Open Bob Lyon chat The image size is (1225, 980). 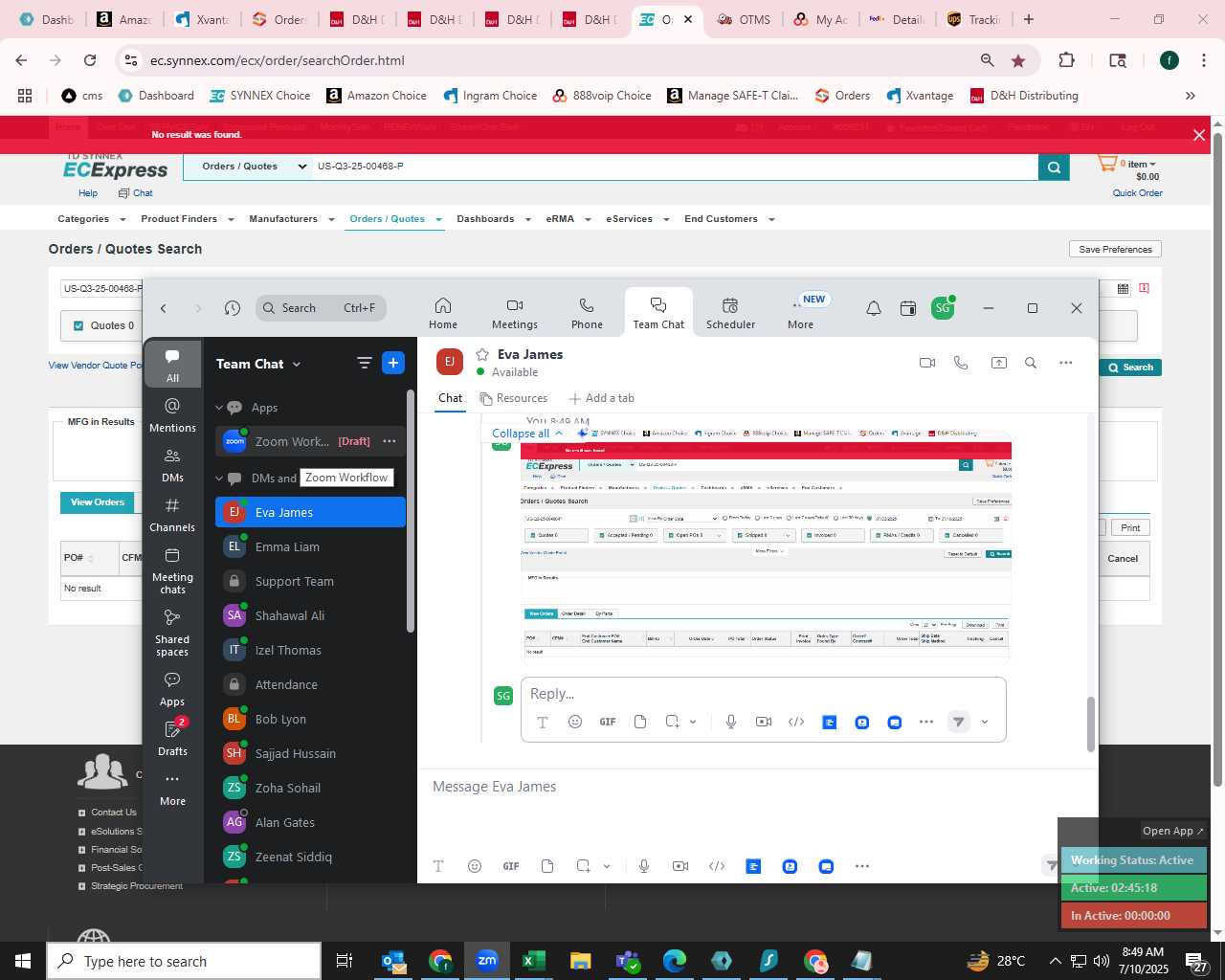click(310, 719)
